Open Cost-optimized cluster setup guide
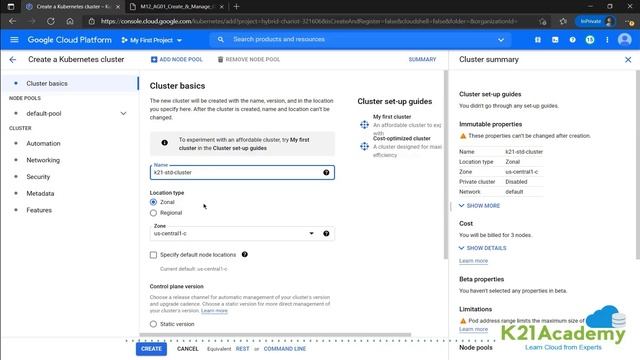The image size is (640, 360). coord(402,138)
